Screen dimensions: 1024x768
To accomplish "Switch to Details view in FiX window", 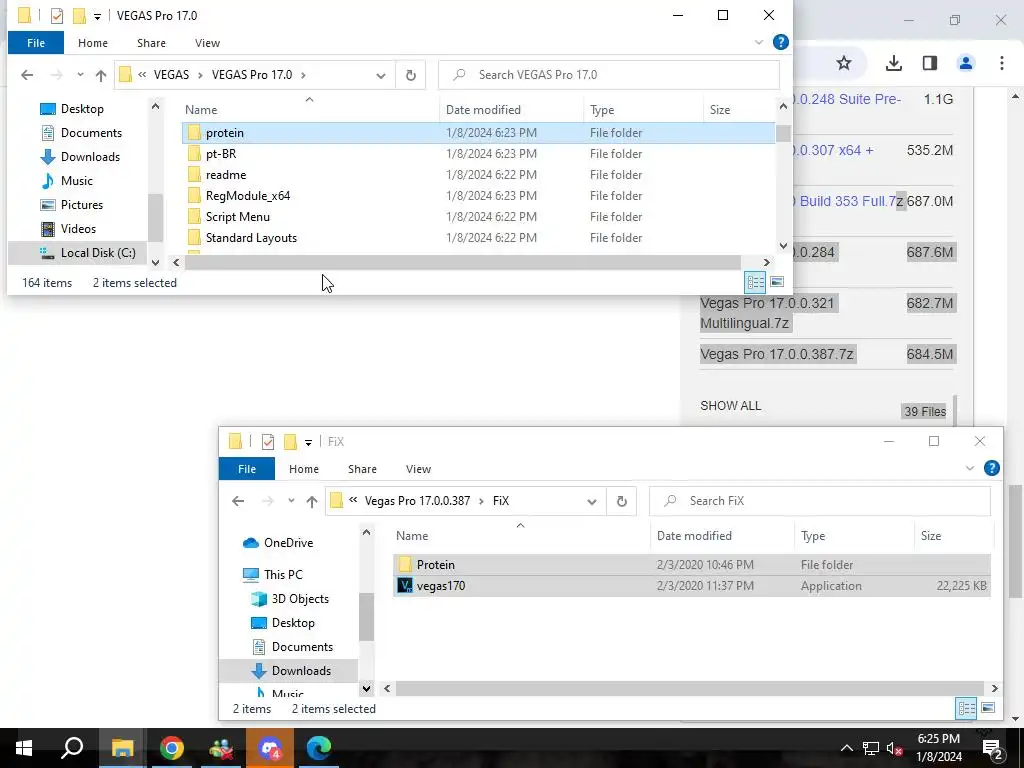I will (967, 708).
